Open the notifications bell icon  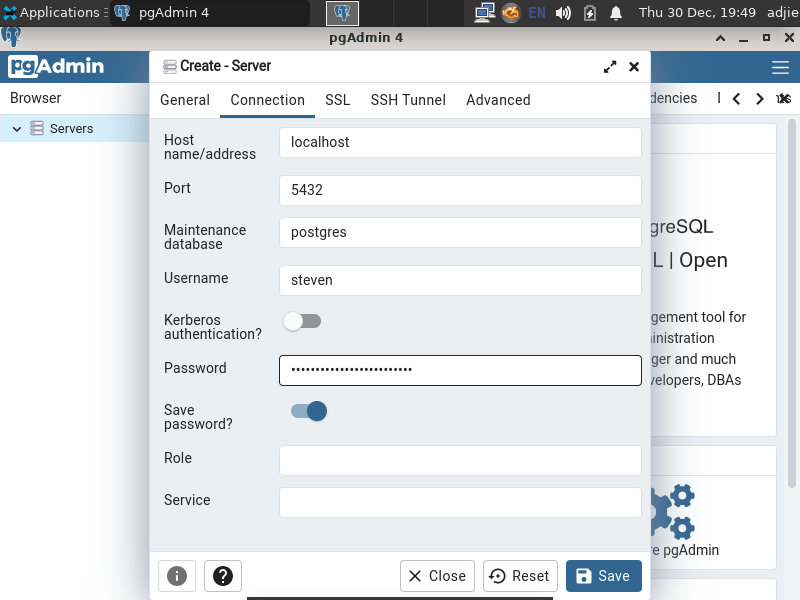click(x=616, y=13)
